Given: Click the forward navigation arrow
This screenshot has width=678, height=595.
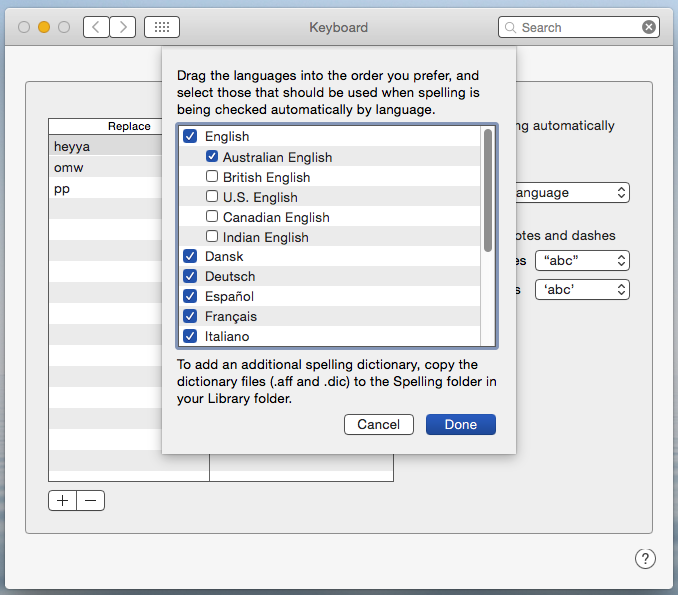Looking at the screenshot, I should (x=122, y=27).
